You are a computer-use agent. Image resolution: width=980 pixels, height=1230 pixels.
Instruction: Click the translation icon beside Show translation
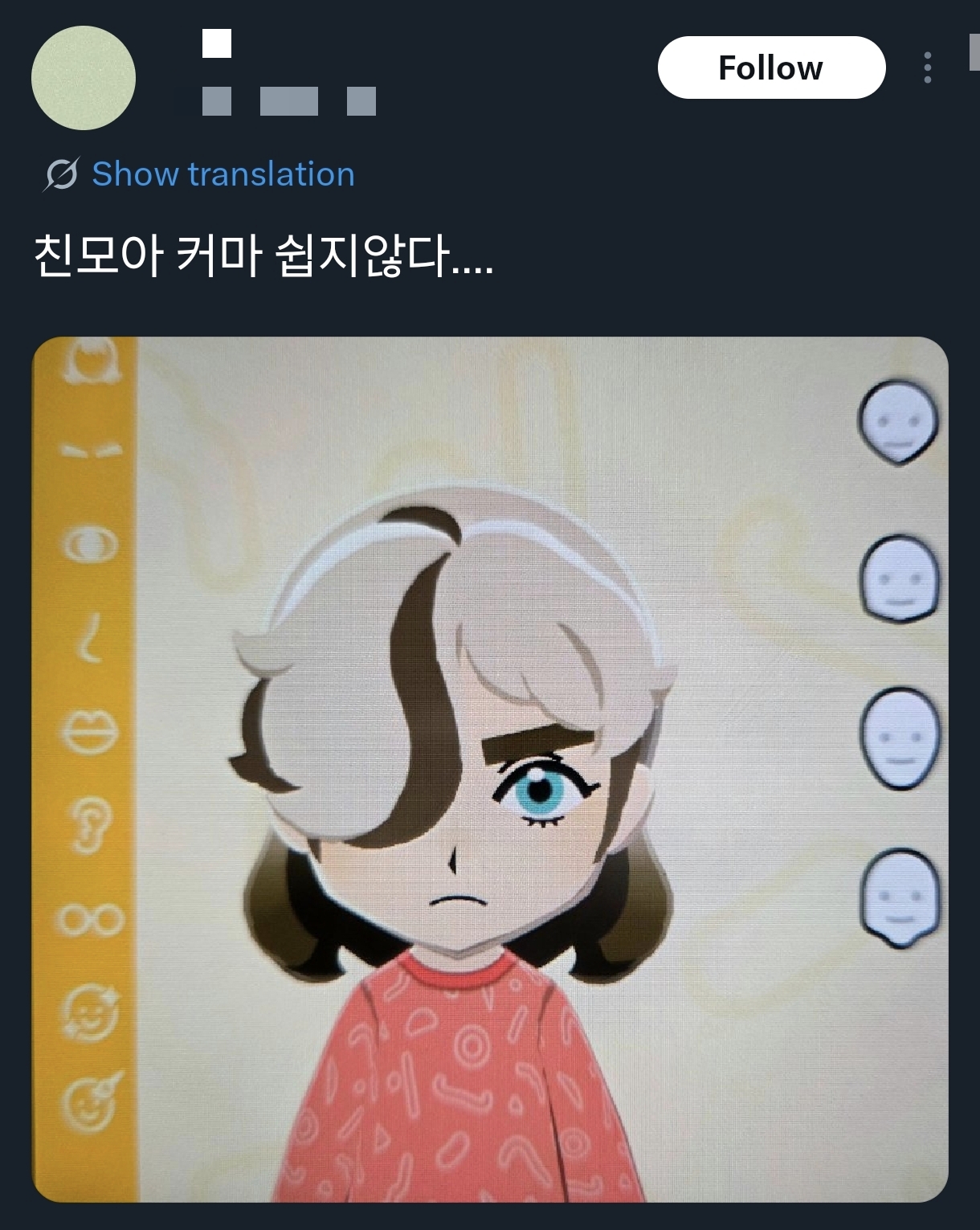61,174
